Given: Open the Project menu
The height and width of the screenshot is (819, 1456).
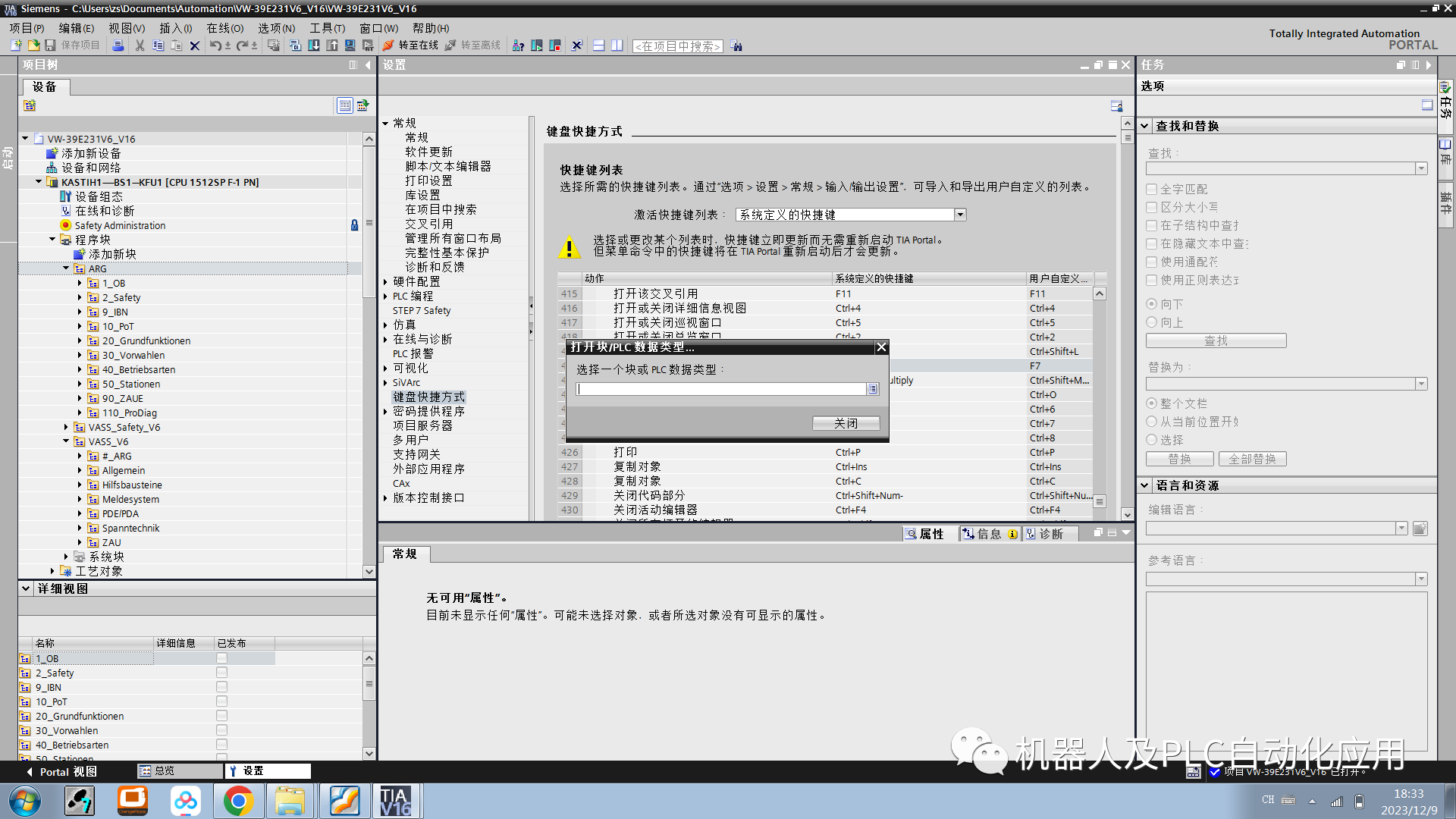Looking at the screenshot, I should pyautogui.click(x=27, y=28).
